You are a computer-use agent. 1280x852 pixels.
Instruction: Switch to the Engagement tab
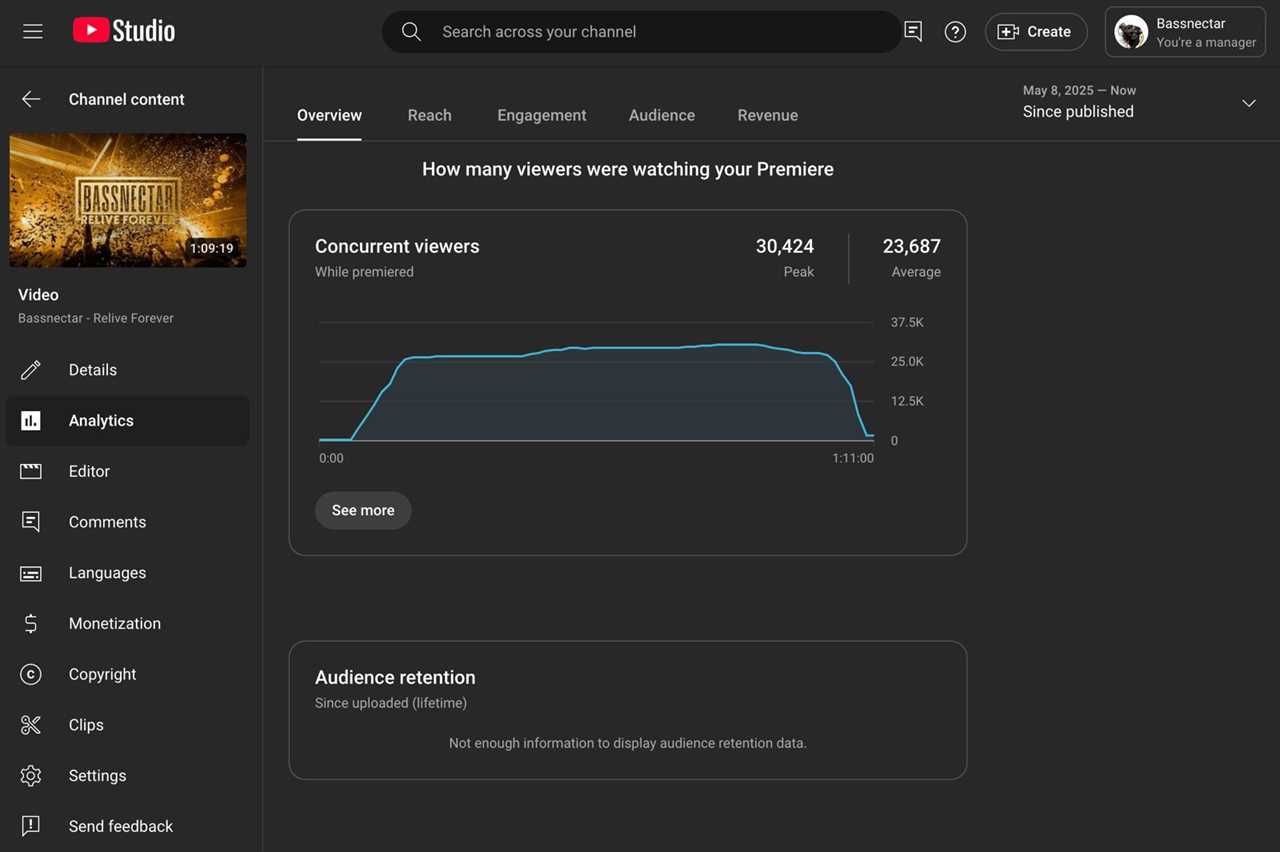542,115
